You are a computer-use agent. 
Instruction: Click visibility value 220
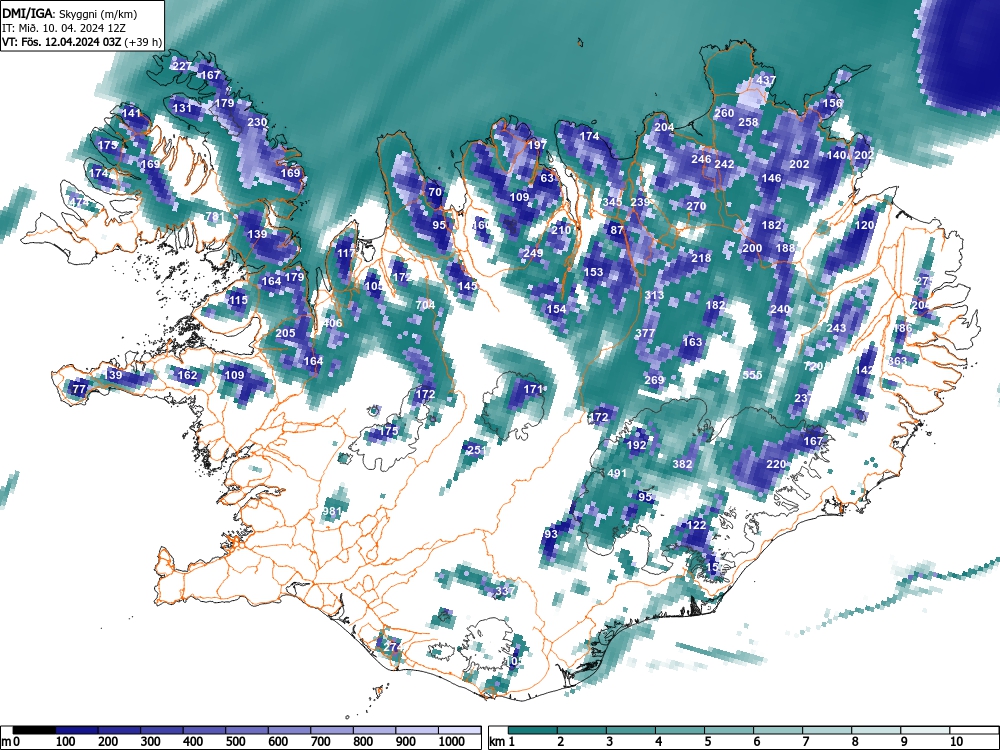click(x=776, y=464)
